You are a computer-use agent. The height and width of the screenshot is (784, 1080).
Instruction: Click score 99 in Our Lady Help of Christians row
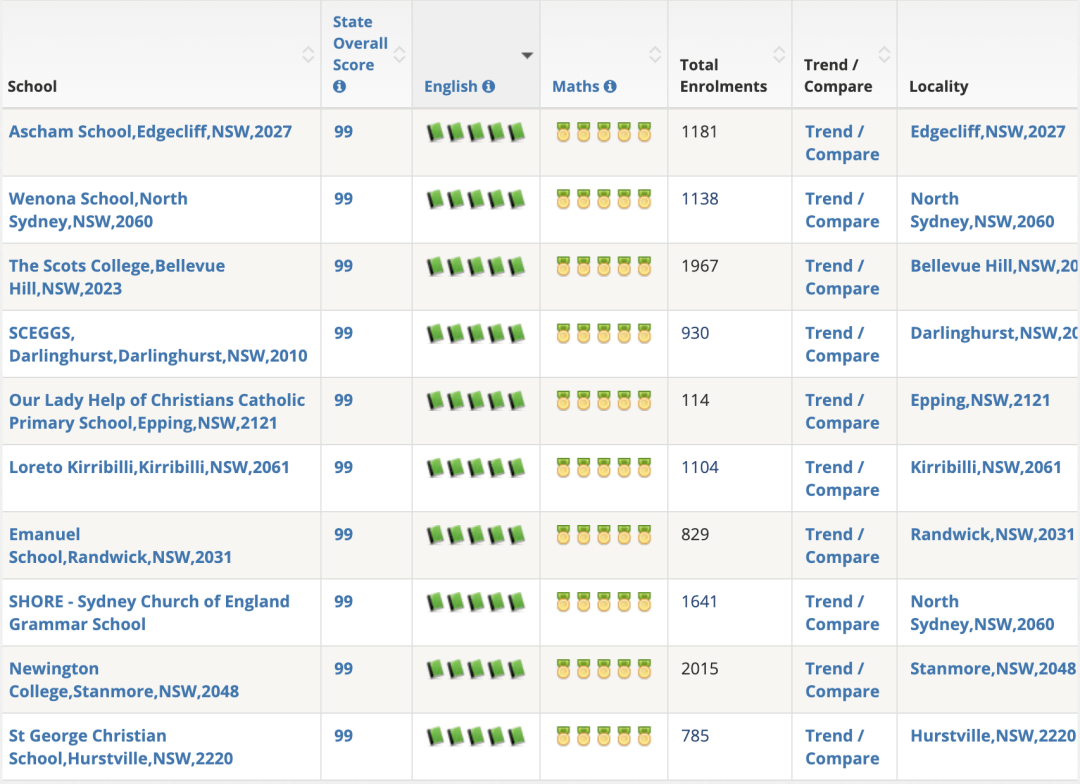click(343, 400)
